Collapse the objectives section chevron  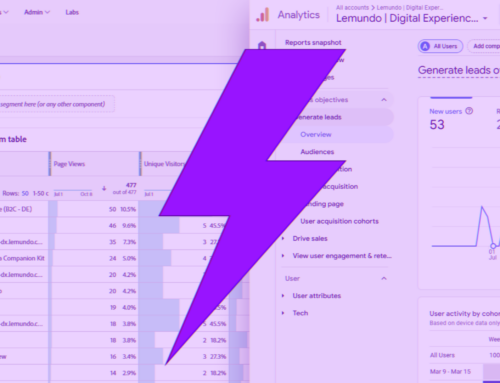[384, 100]
